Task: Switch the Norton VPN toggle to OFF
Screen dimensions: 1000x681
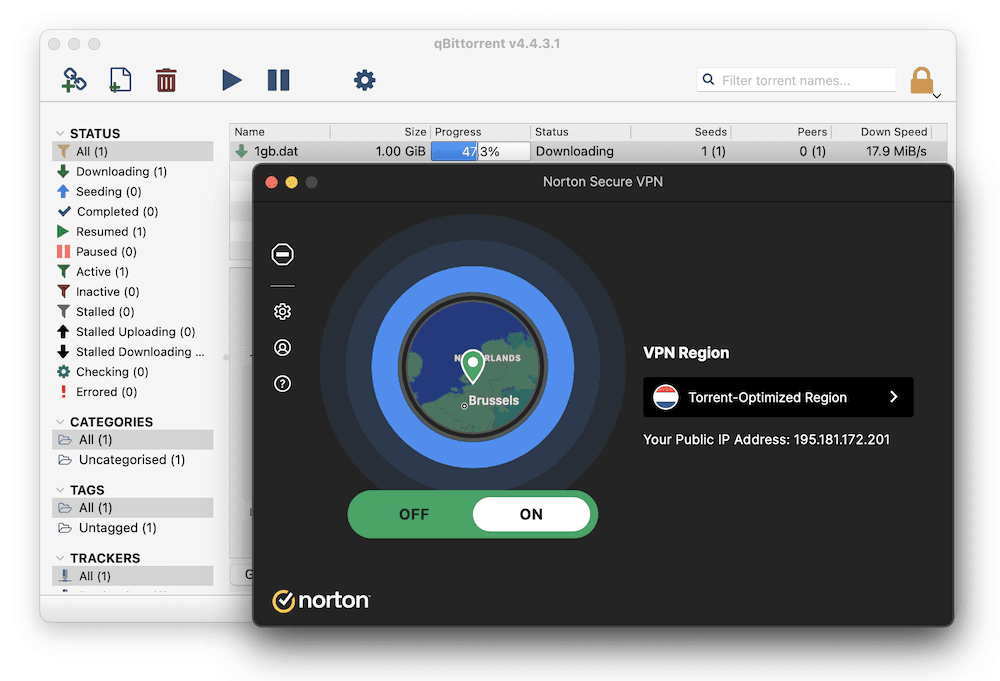Action: pyautogui.click(x=413, y=514)
